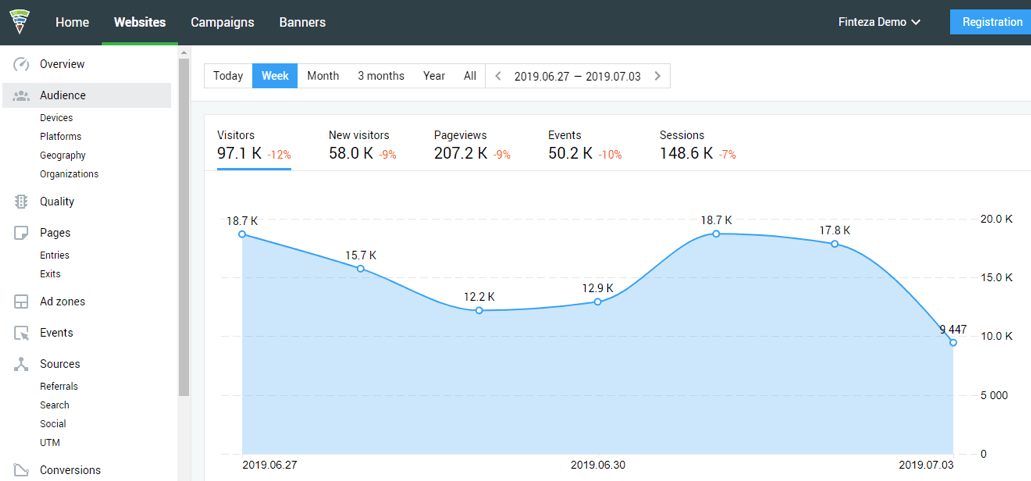Click the Audience people icon

[21, 96]
